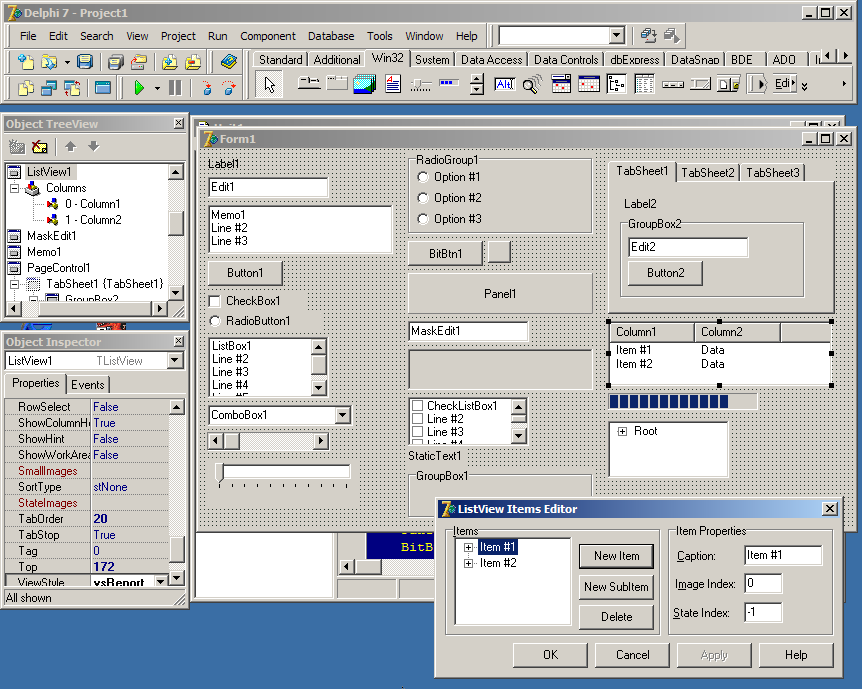Click Delete icon in Object TreeView
The width and height of the screenshot is (862, 689).
coord(40,146)
